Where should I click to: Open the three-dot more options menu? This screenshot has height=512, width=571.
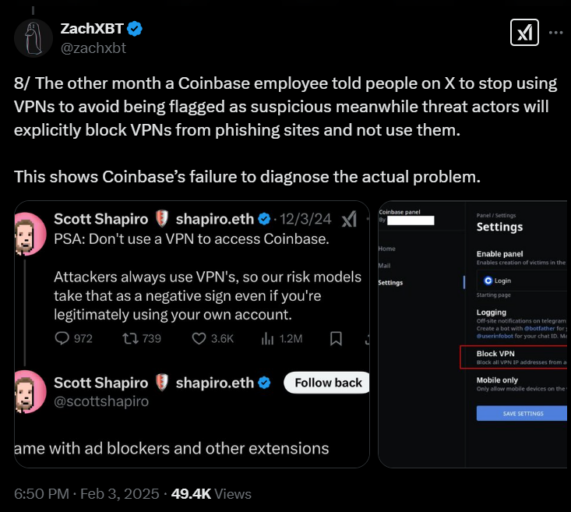(556, 33)
